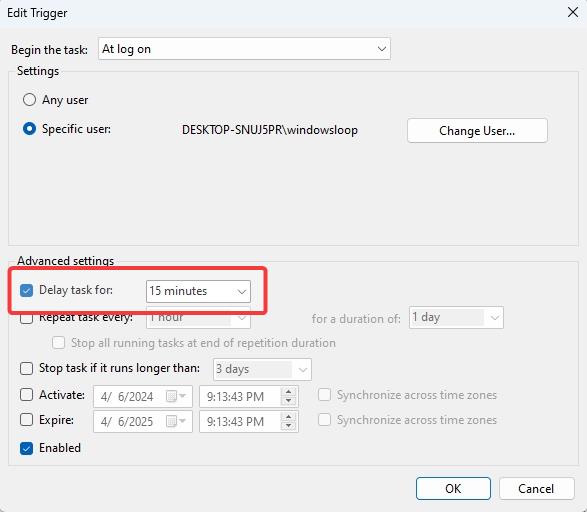Tick the Expire checkbox
This screenshot has height=512, width=587.
[27, 420]
